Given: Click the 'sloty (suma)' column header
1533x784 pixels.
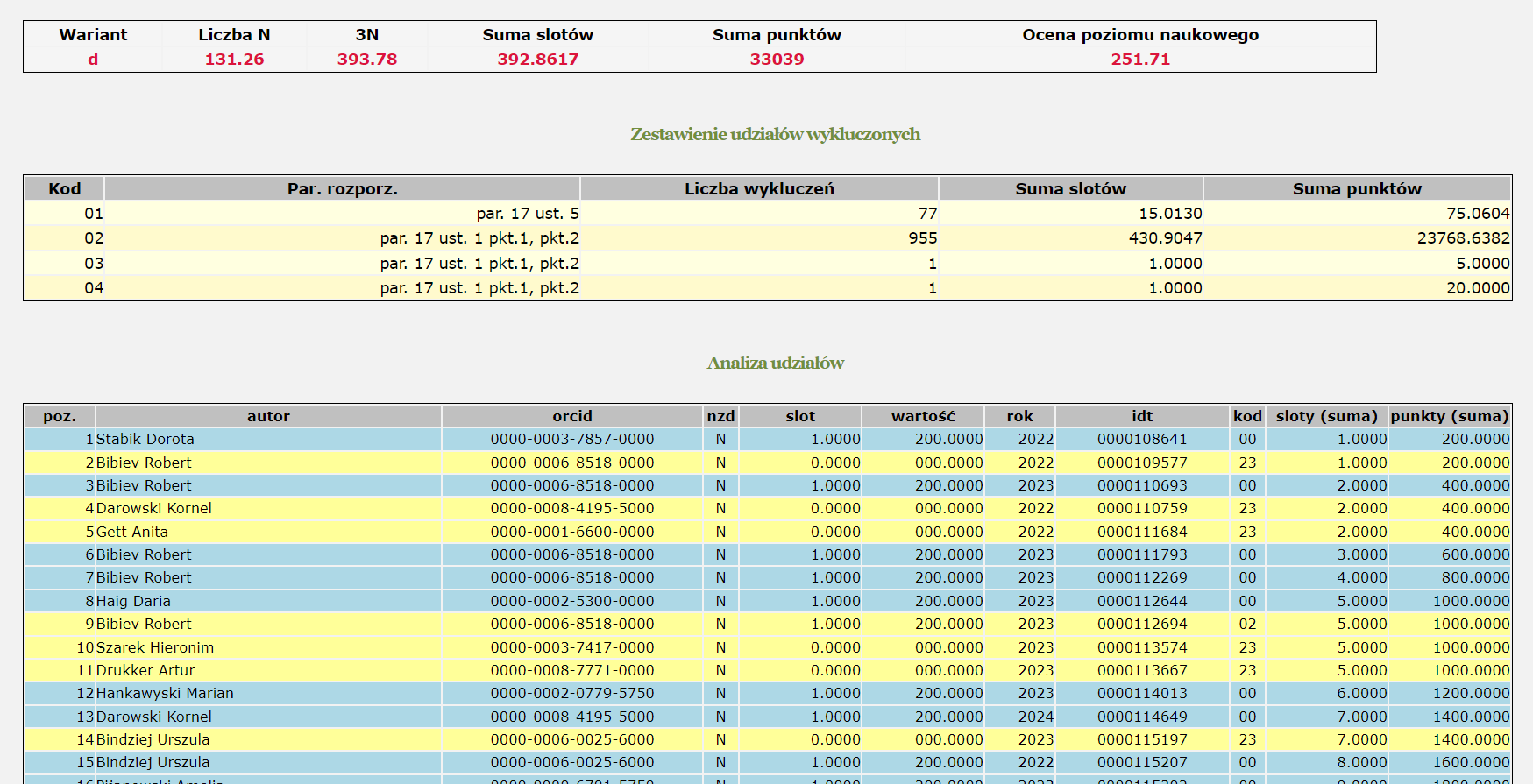Looking at the screenshot, I should (1326, 416).
